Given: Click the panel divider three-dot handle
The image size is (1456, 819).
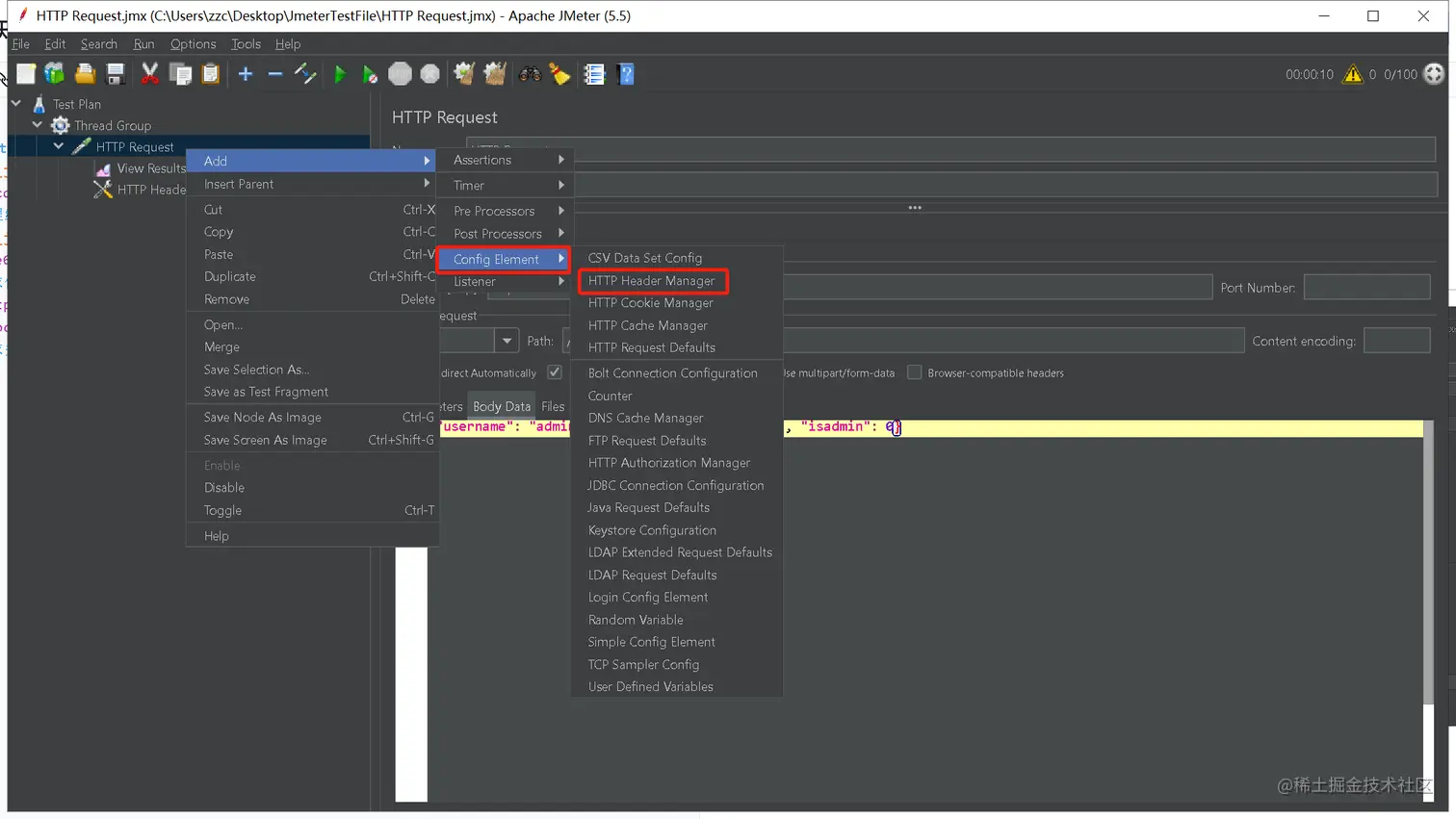Looking at the screenshot, I should 915,207.
